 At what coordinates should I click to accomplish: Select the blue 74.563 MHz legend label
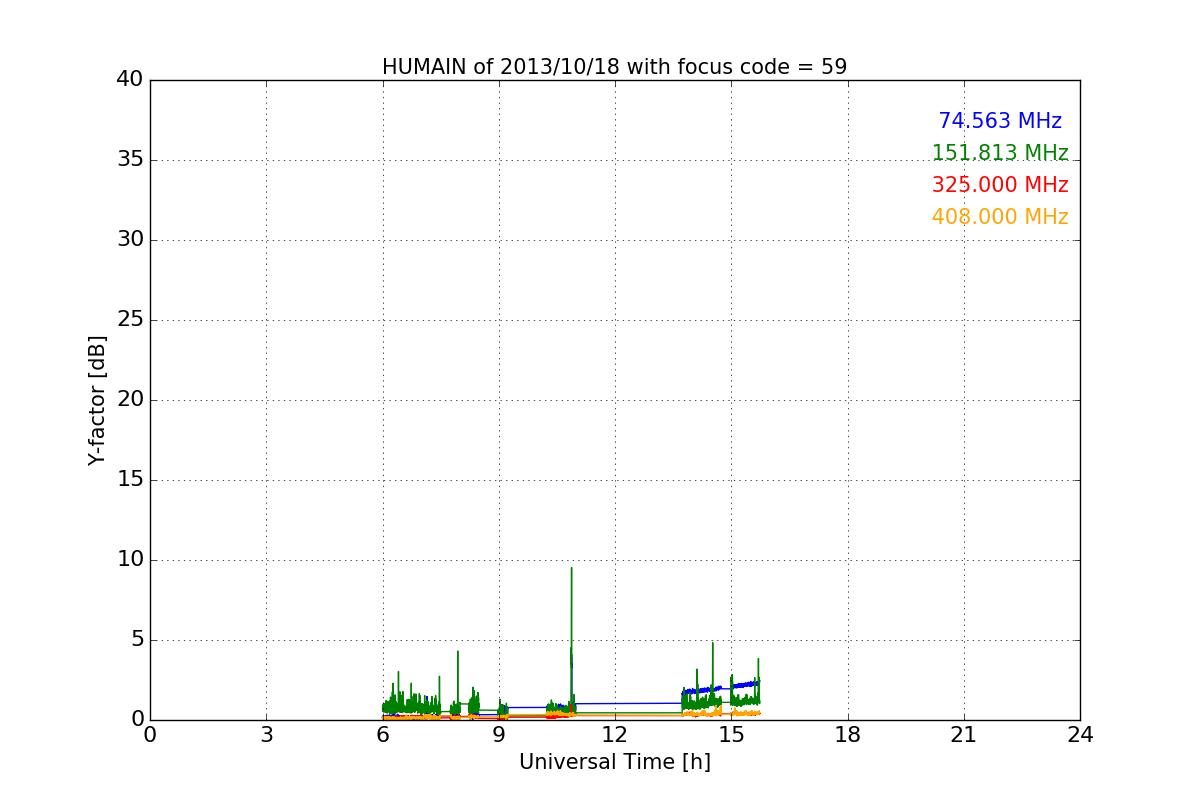pos(1000,121)
